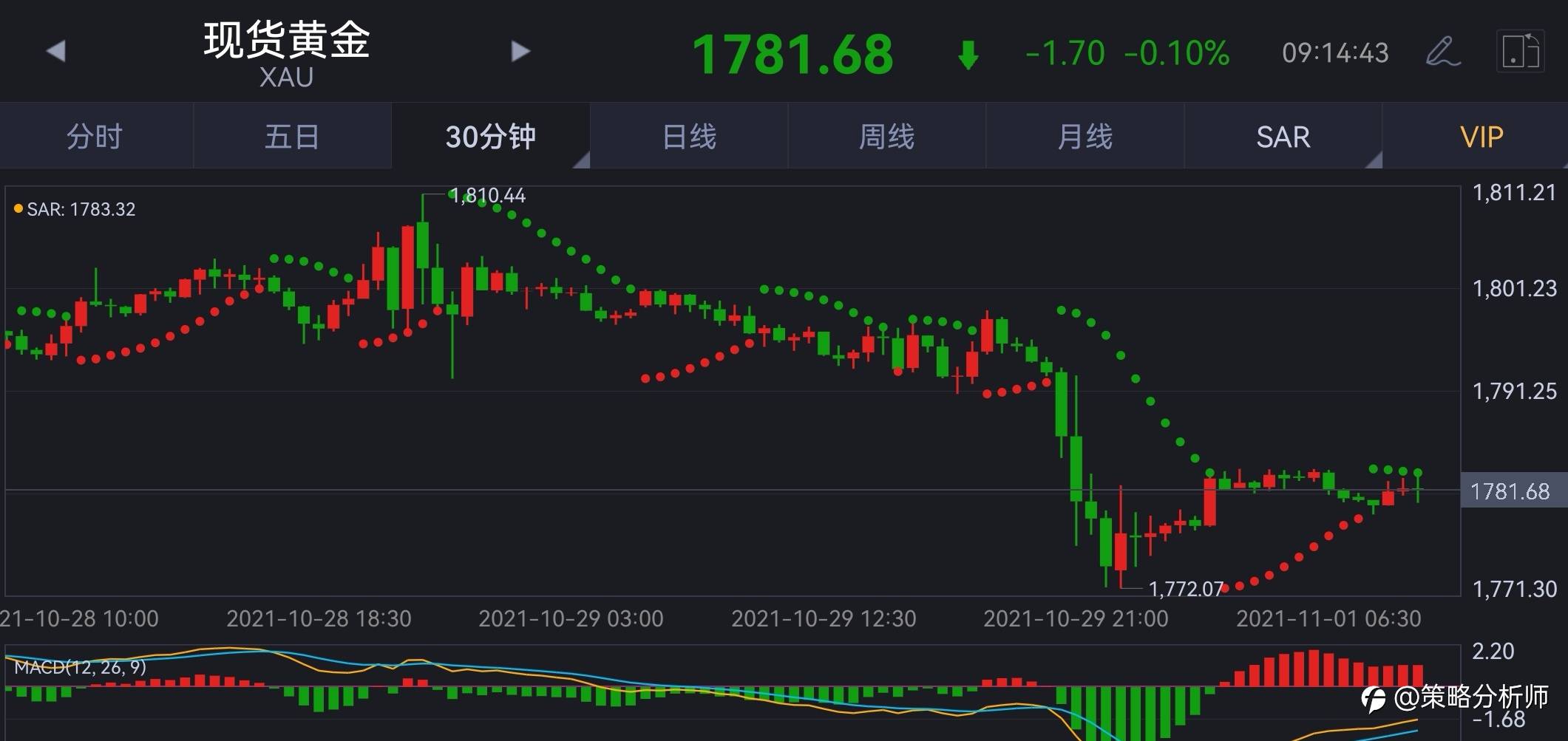Select the 现货黄金 instrument title
Image resolution: width=1568 pixels, height=741 pixels.
coord(287,39)
